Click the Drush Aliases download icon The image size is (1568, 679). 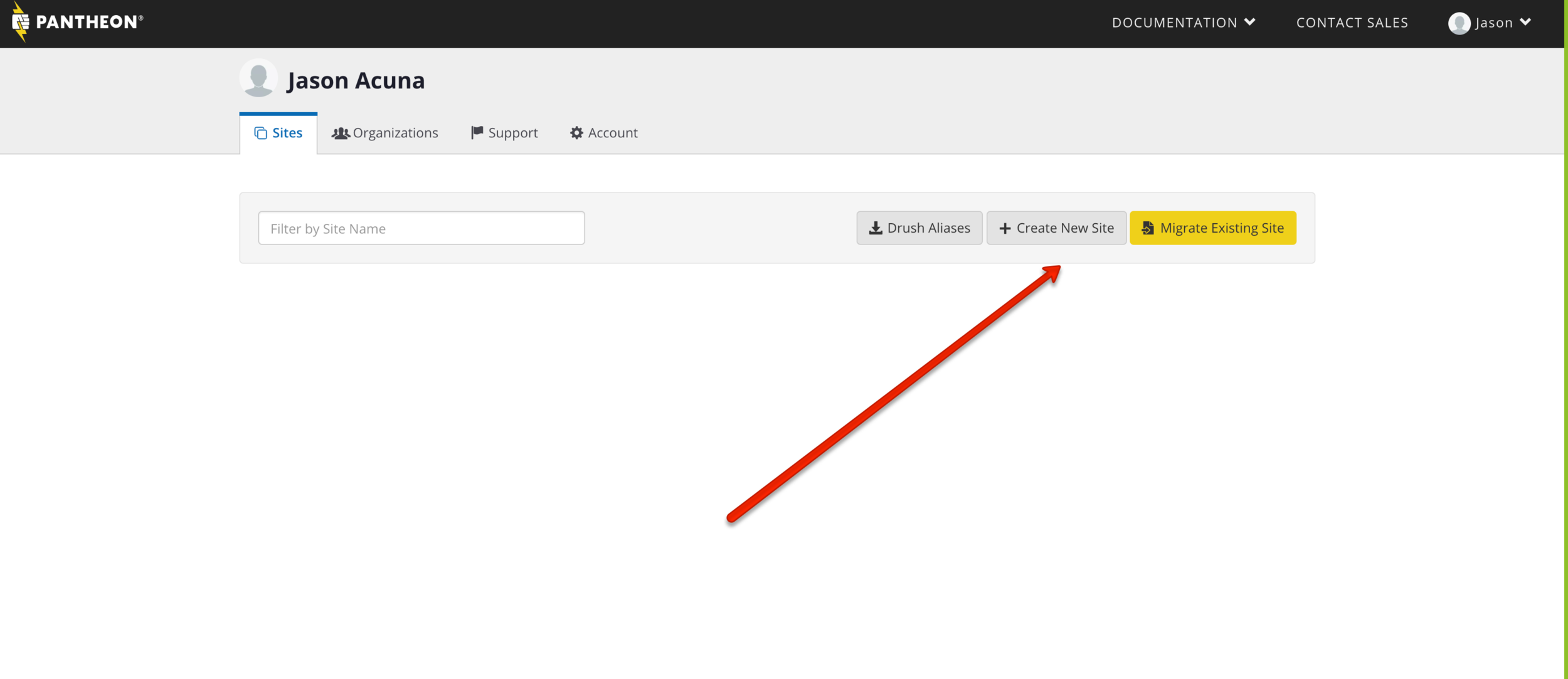click(876, 228)
